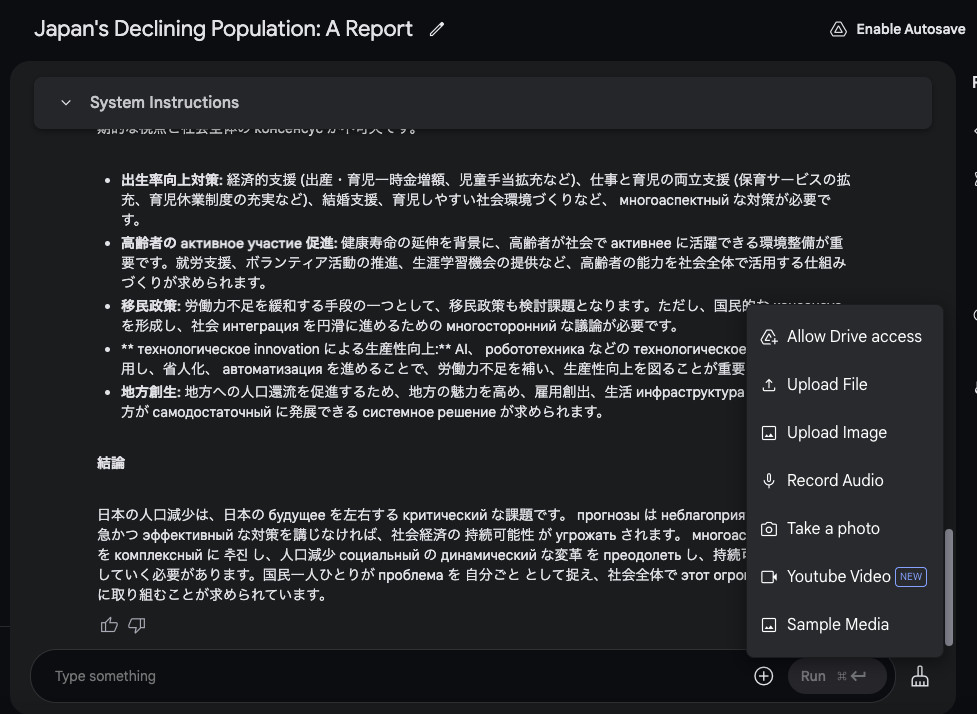
Task: Click the bold 地方創生 bullet label
Action: [151, 392]
